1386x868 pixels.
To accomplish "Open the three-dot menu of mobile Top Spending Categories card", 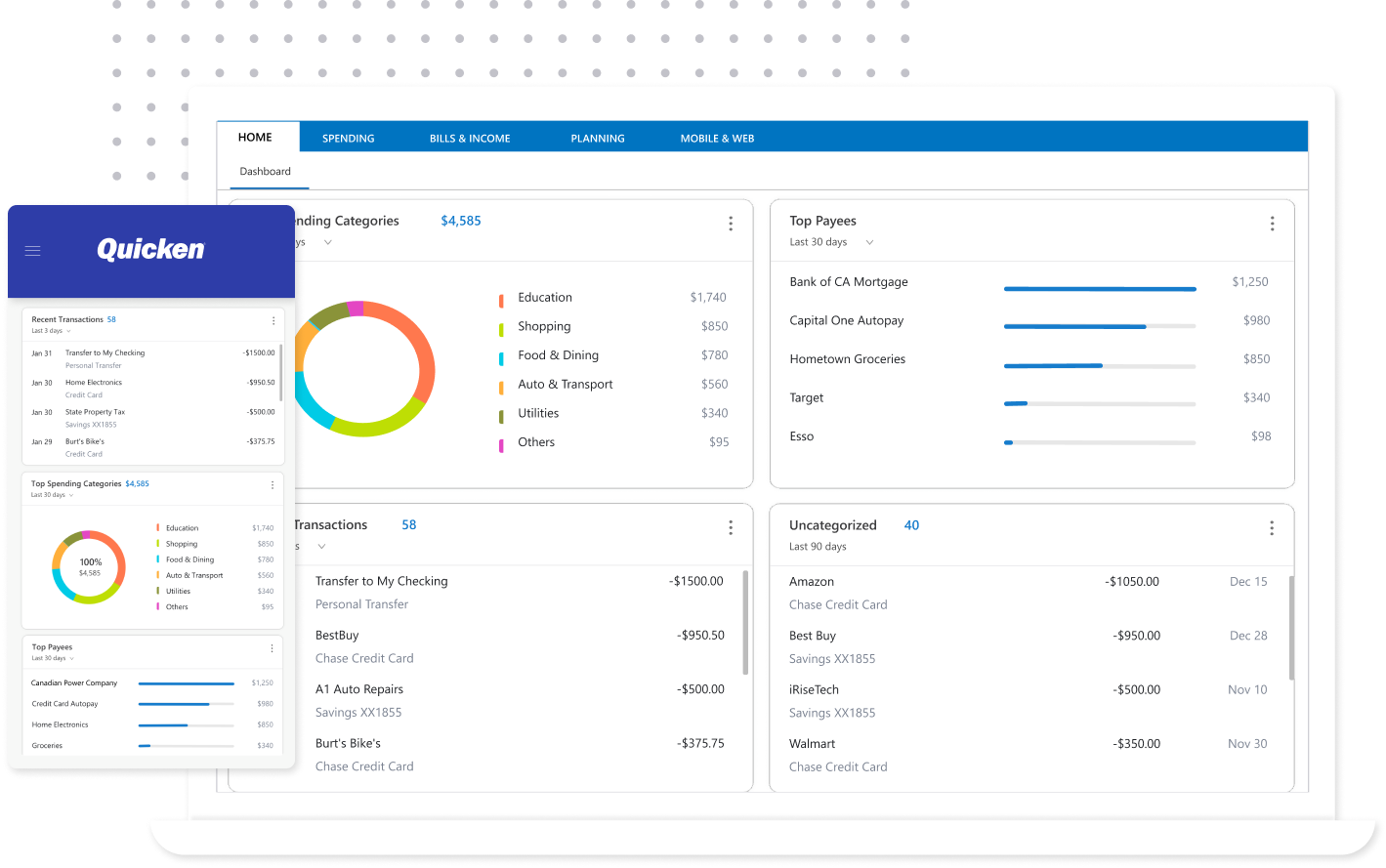I will tap(273, 485).
